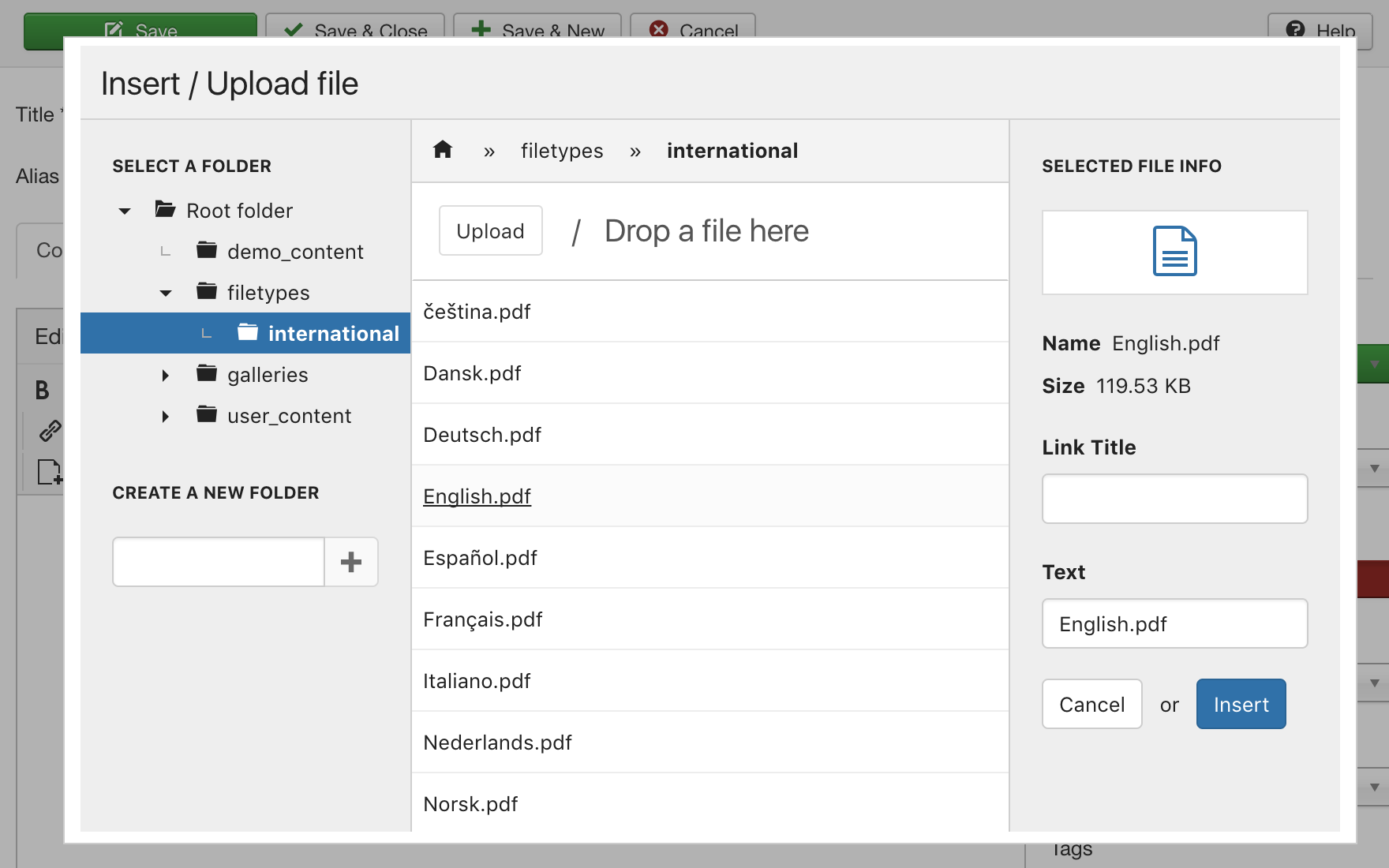This screenshot has height=868, width=1389.
Task: Click the galleries folder icon
Action: click(x=207, y=374)
